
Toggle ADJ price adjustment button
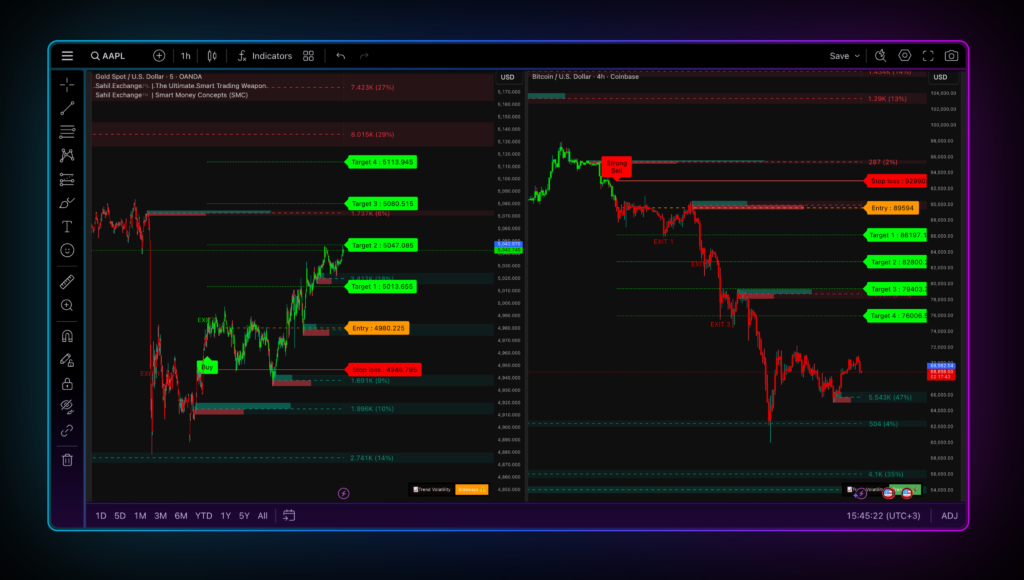(949, 516)
